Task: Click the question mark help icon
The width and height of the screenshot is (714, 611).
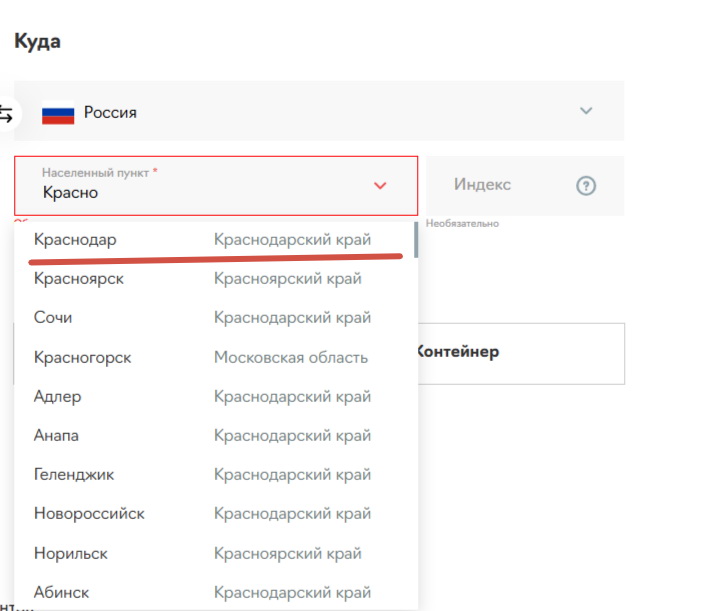Action: click(586, 185)
